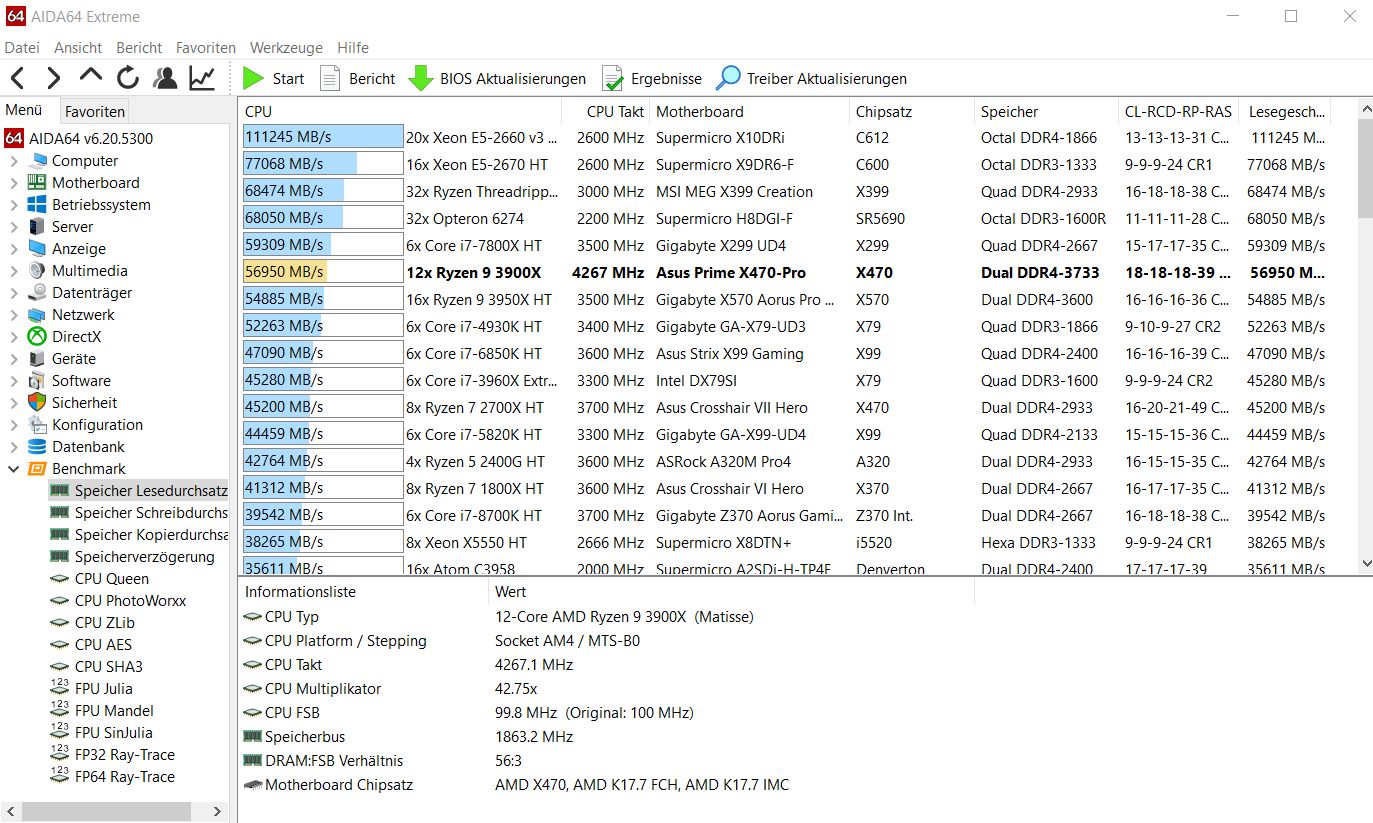Open the Hilfe menu

pyautogui.click(x=353, y=47)
